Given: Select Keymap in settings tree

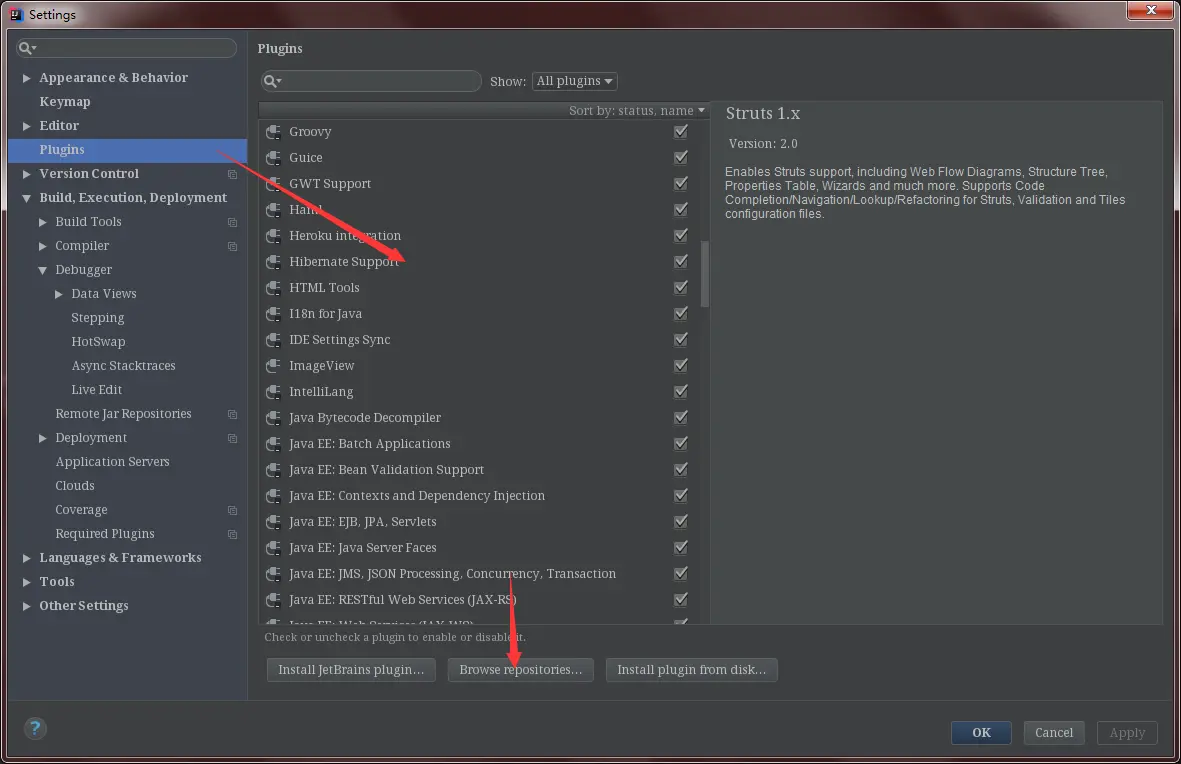Looking at the screenshot, I should click(x=65, y=102).
